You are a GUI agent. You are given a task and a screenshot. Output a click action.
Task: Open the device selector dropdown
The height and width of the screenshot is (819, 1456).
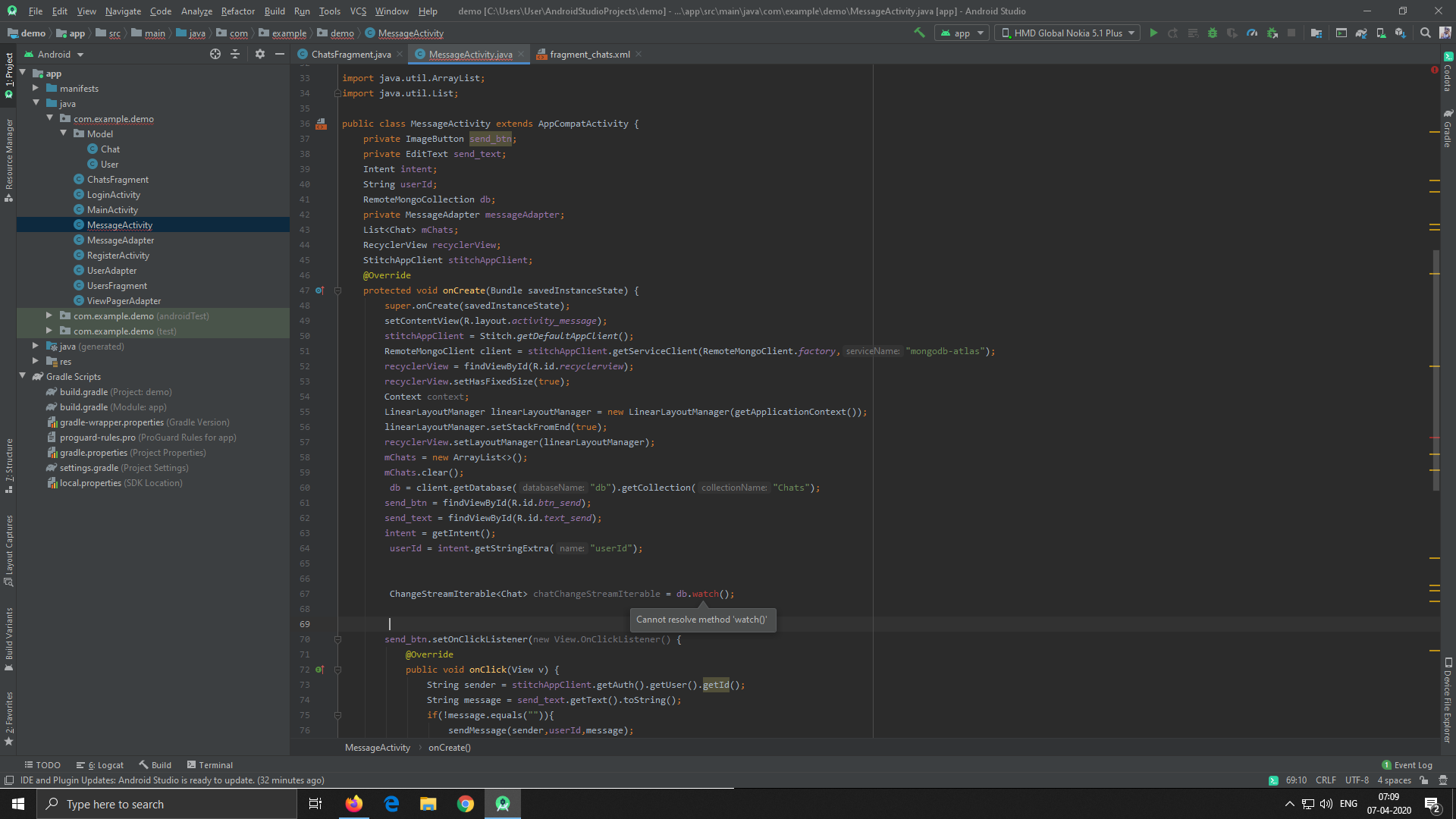[1065, 33]
